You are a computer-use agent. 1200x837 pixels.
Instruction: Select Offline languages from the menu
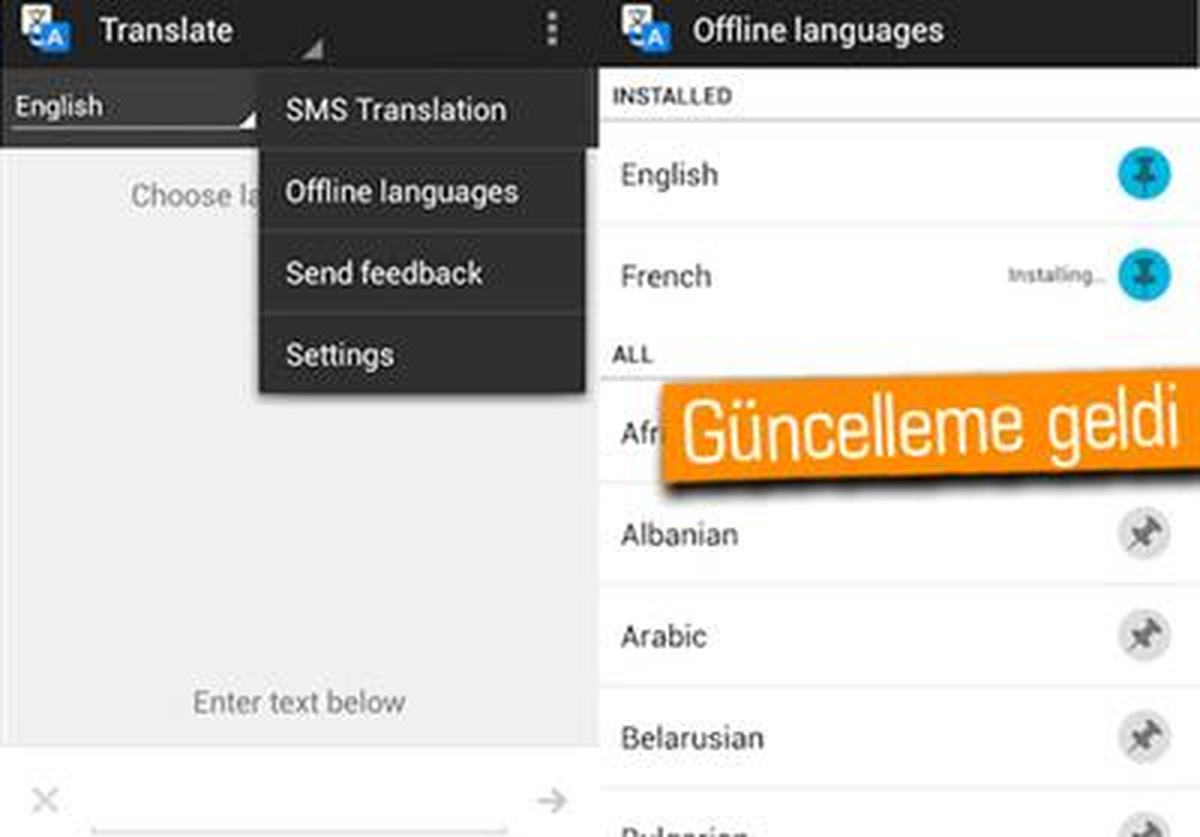[402, 191]
